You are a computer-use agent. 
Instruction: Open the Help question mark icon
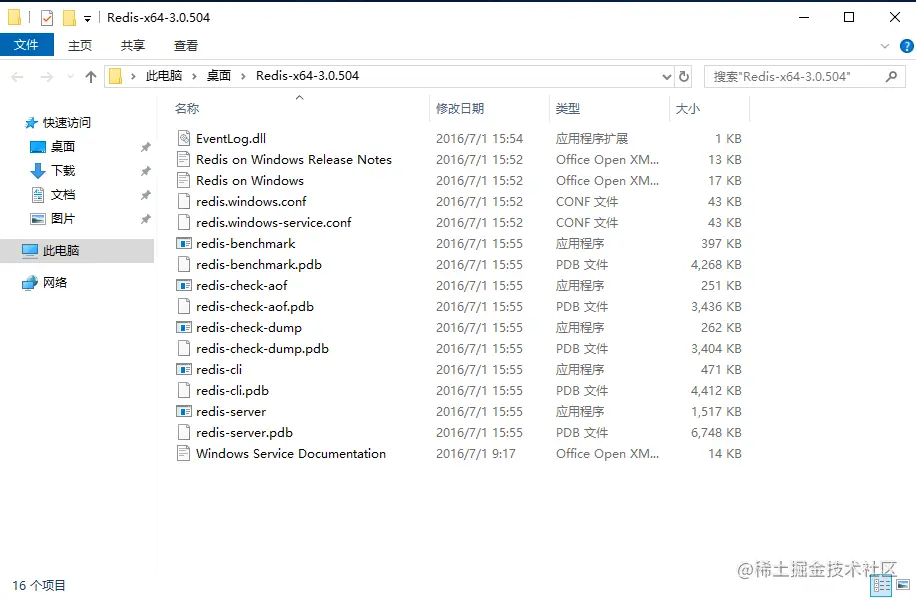905,45
